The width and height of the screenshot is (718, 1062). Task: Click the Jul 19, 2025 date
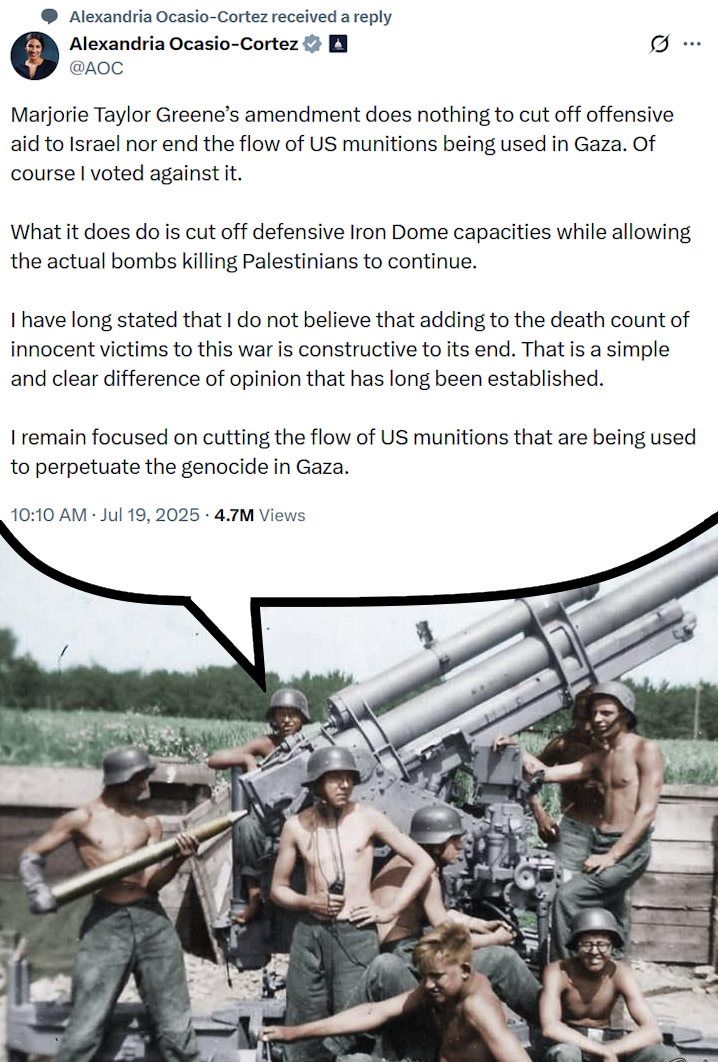pyautogui.click(x=150, y=516)
